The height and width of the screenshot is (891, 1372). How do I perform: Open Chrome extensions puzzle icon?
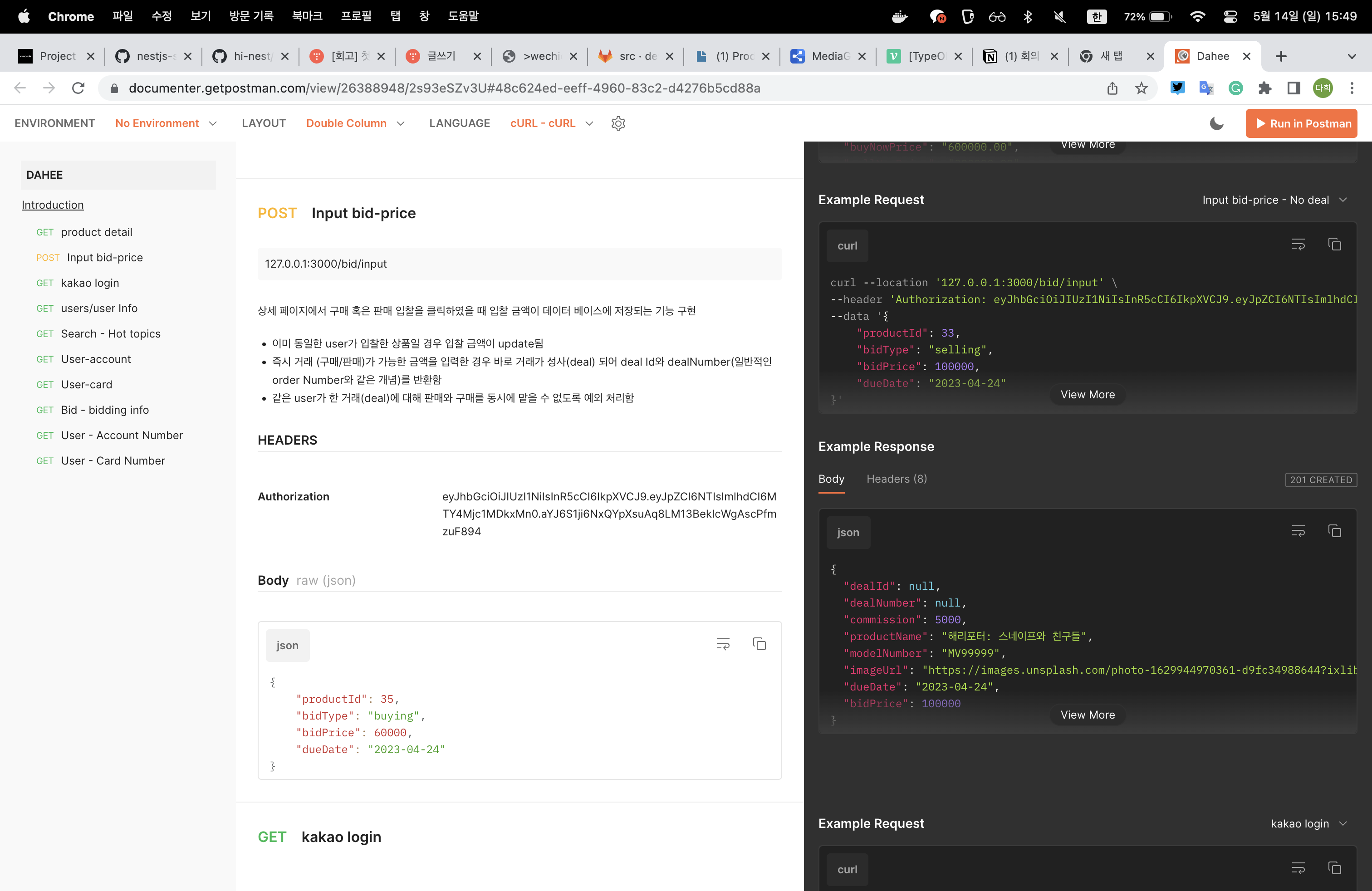(1264, 88)
